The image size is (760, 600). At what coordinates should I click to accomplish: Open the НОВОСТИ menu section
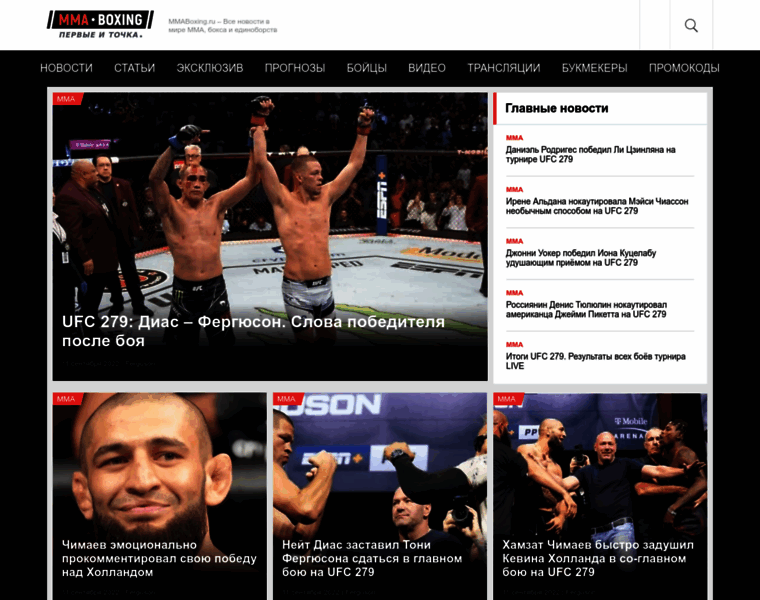coord(66,68)
